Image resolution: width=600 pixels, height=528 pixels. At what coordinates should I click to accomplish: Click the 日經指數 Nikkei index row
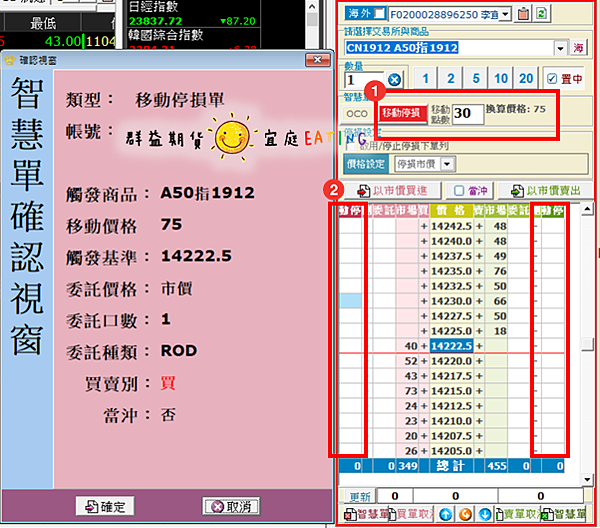(193, 13)
